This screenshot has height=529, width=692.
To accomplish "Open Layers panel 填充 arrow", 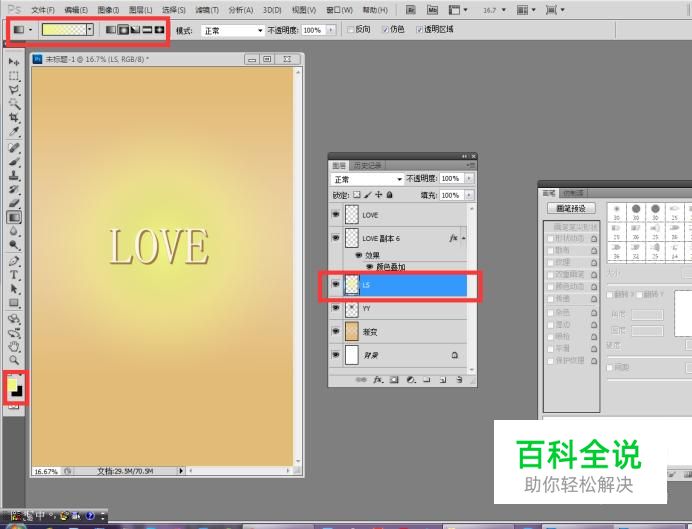I will click(469, 195).
